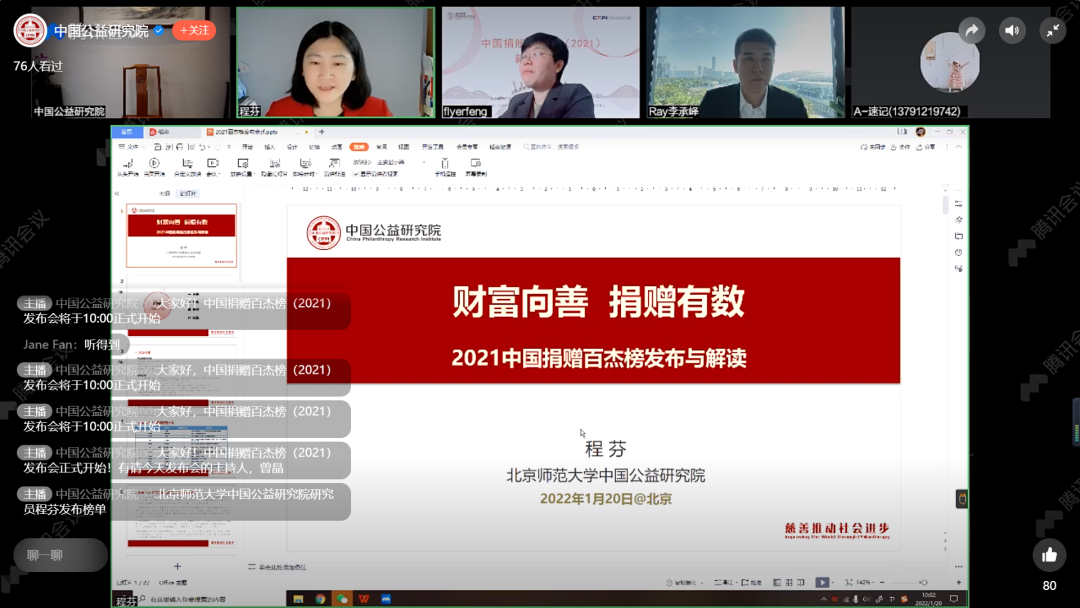1080x608 pixels.
Task: Select Ray李承峰 participant video tile
Action: 746,63
